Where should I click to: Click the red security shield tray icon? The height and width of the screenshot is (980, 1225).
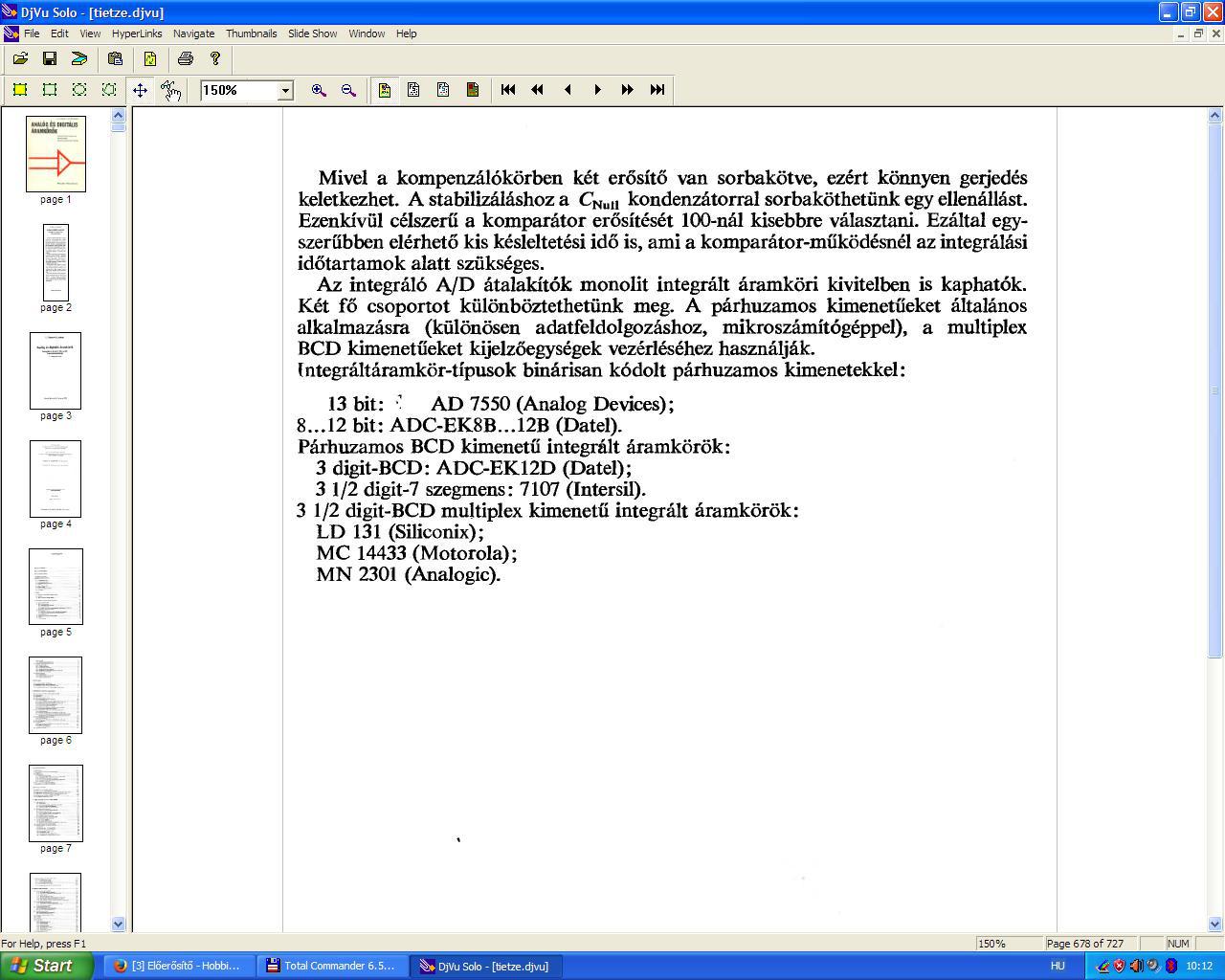coord(1119,966)
